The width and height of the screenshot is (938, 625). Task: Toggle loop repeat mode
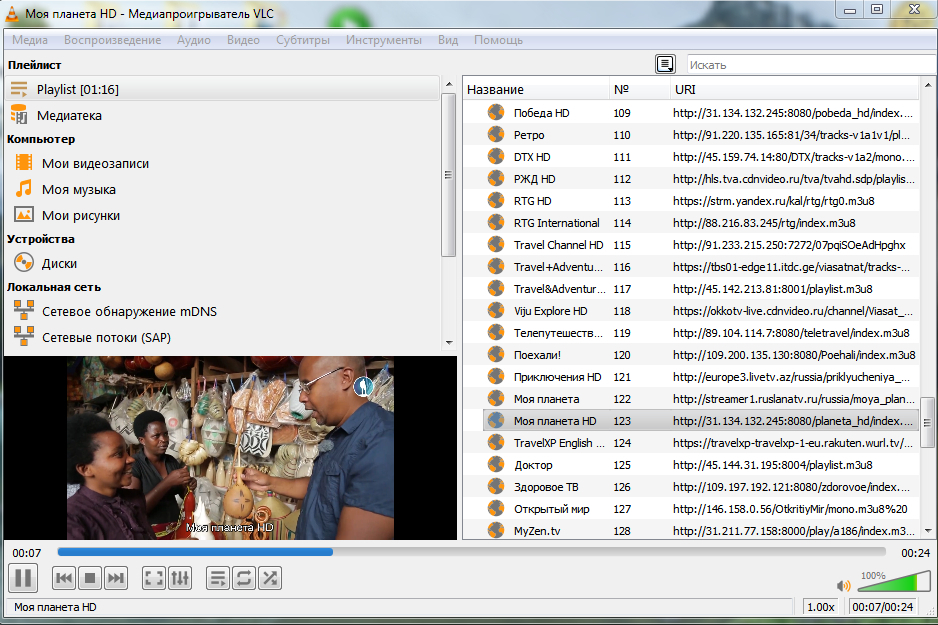pos(244,577)
